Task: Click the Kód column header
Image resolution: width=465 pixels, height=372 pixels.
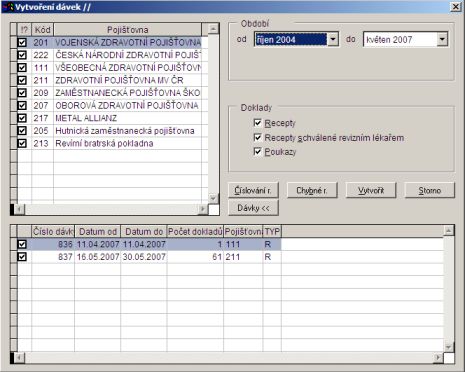Action: (42, 30)
